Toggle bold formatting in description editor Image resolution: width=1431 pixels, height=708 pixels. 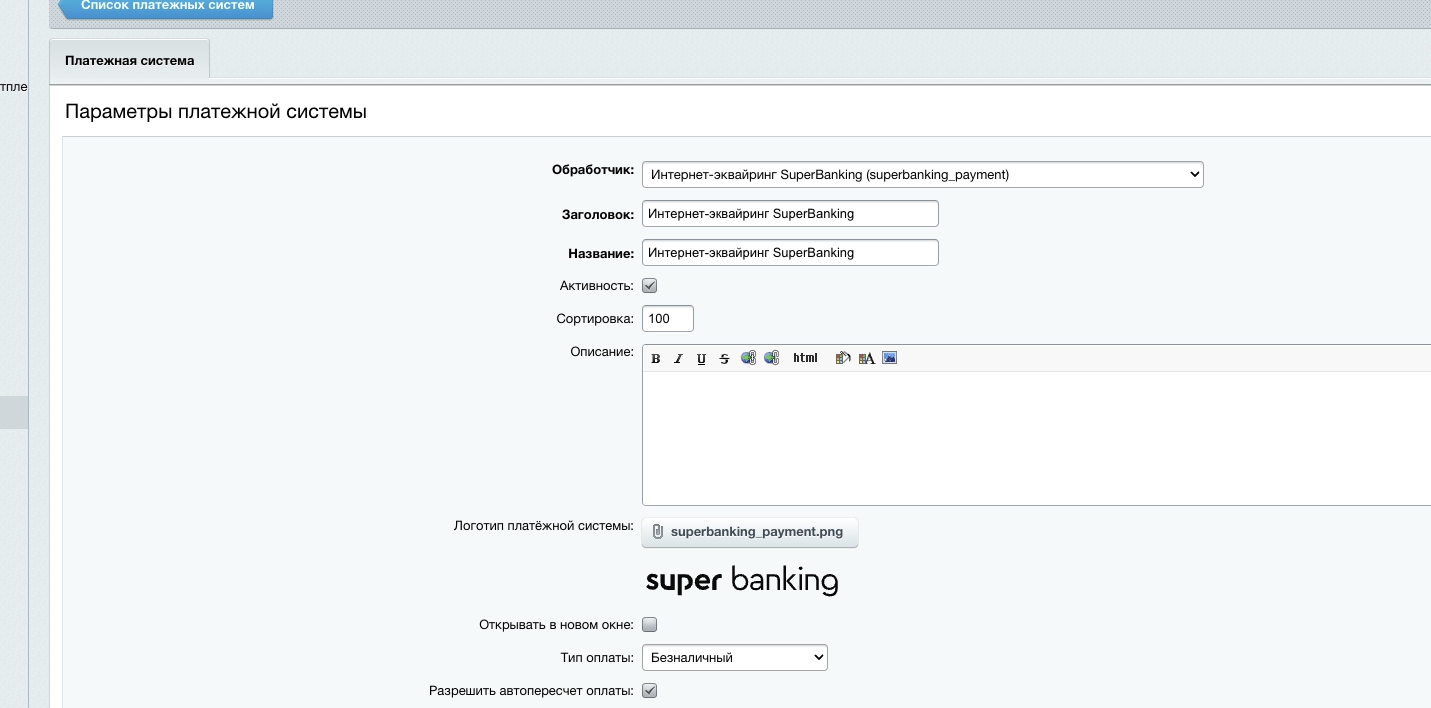(656, 358)
